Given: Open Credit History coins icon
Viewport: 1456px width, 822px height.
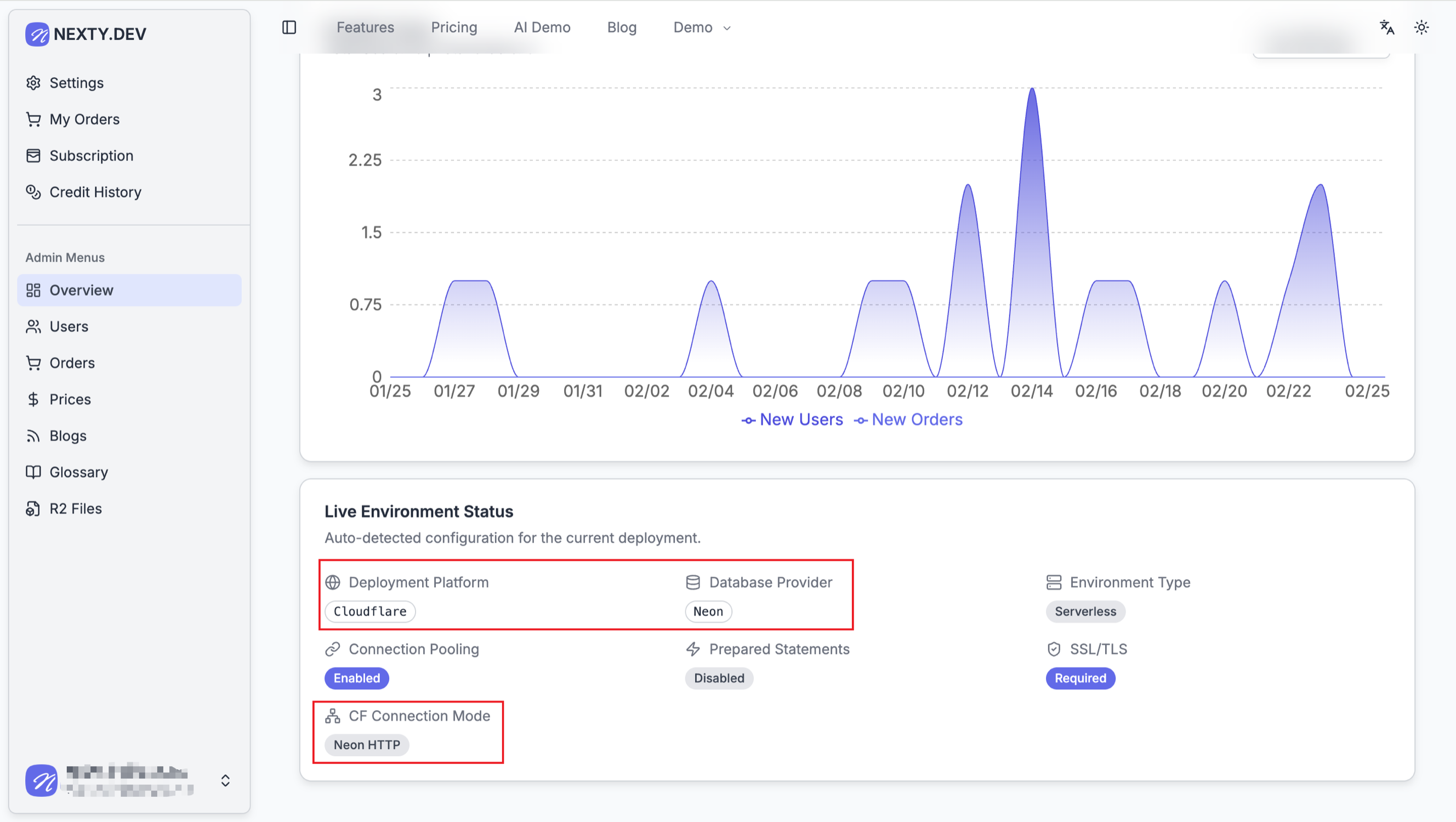Looking at the screenshot, I should point(33,192).
